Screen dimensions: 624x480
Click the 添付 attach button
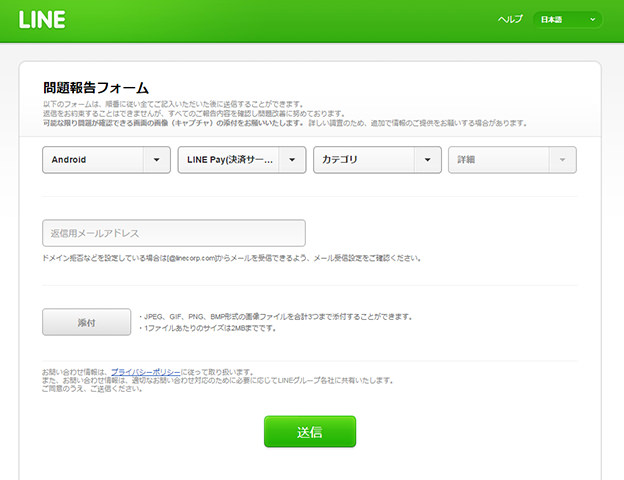tap(86, 322)
